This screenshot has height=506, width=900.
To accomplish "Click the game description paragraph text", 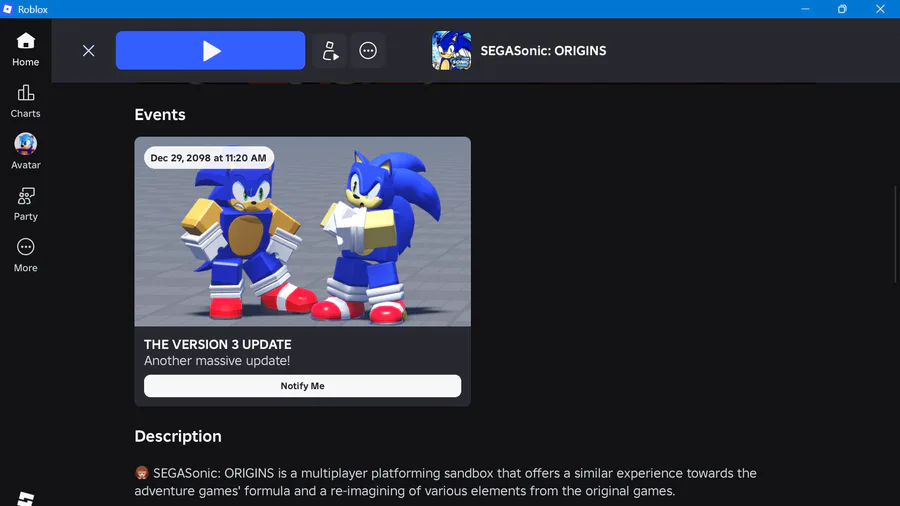I will (x=445, y=482).
